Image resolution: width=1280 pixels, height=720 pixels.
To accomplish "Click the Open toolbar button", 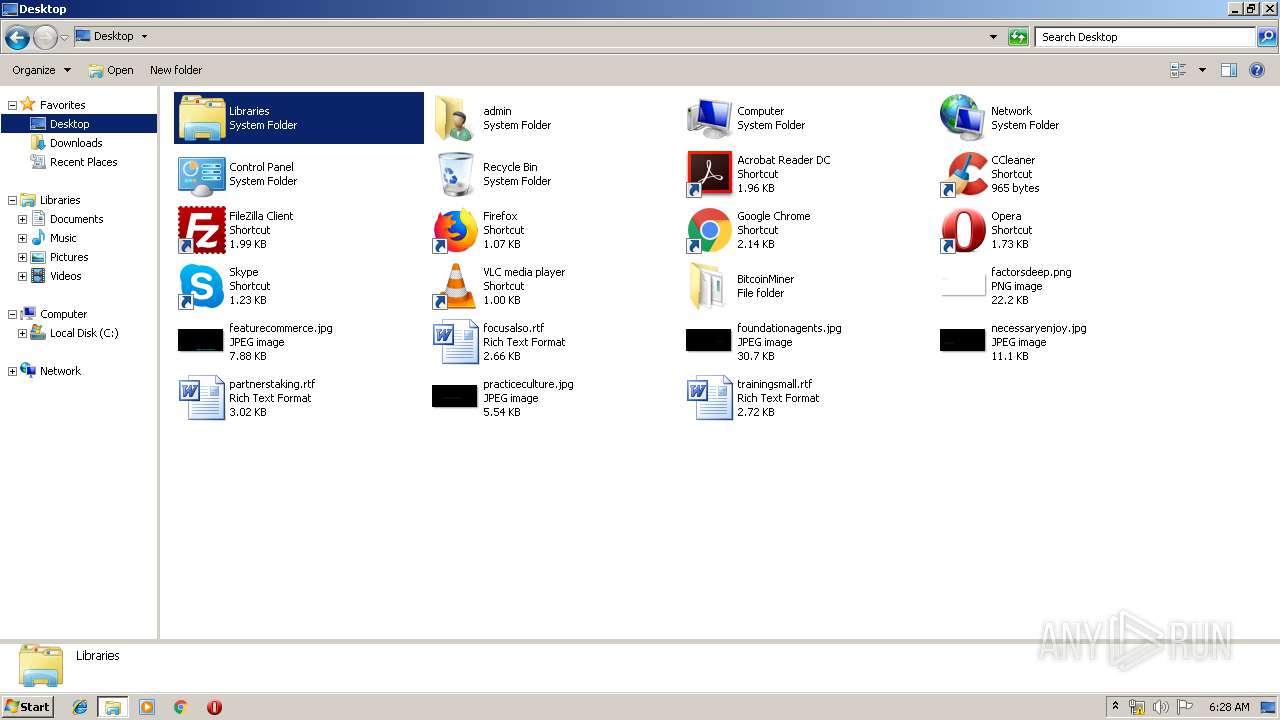I will 110,70.
